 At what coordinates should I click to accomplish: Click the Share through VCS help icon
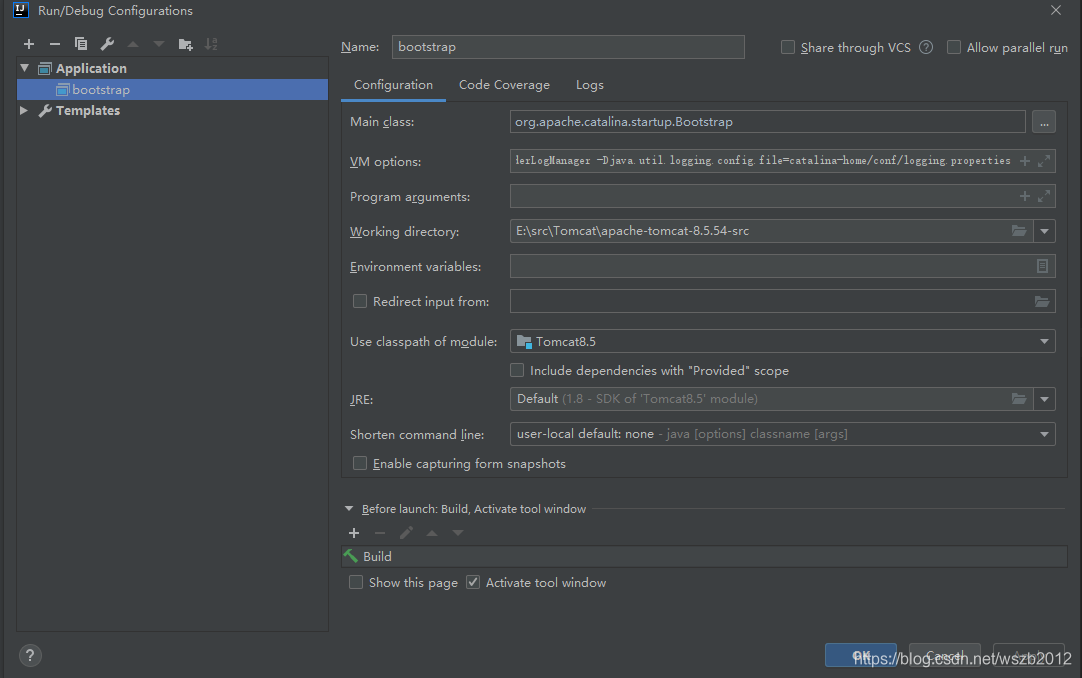[x=926, y=47]
